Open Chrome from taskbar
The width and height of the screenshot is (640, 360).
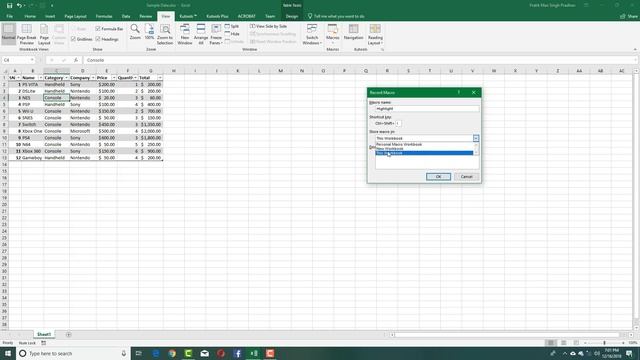pyautogui.click(x=172, y=353)
